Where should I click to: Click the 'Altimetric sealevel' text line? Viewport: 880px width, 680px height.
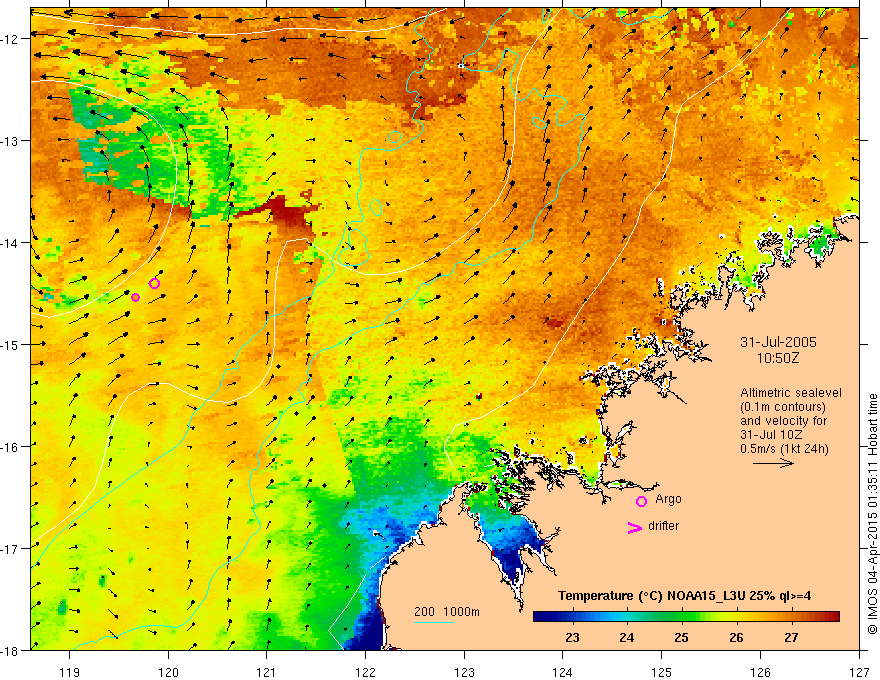(x=791, y=393)
